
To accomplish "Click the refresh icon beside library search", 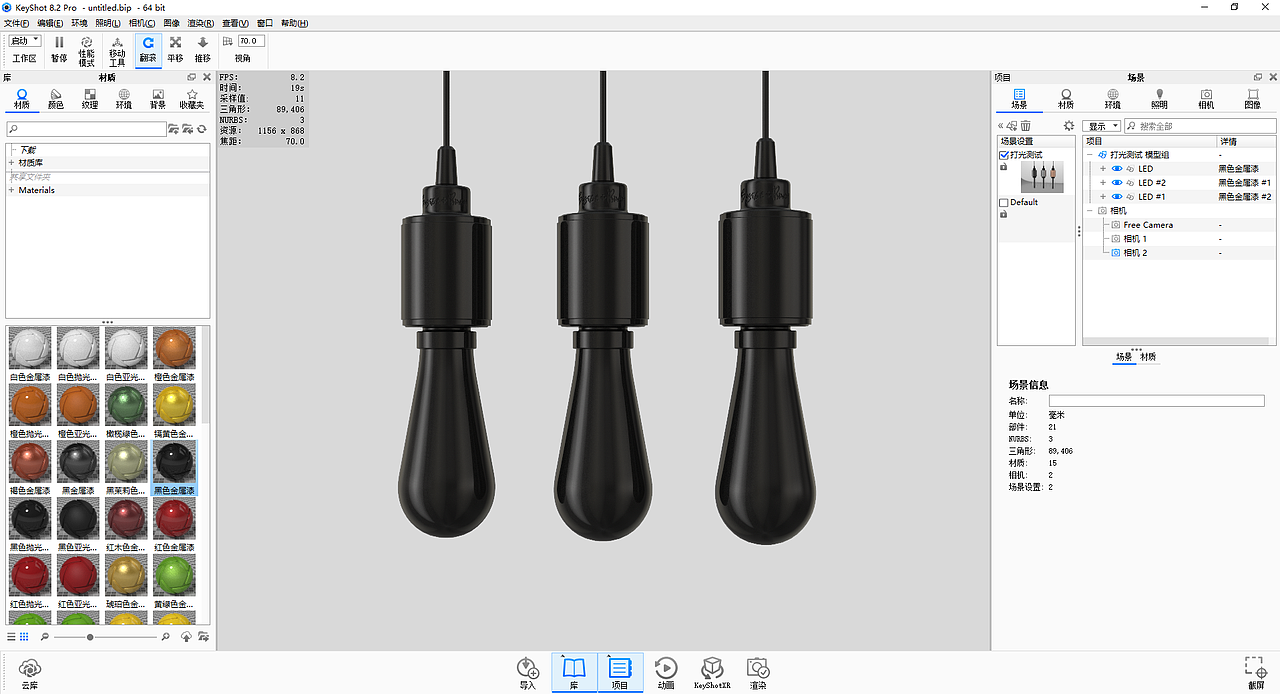I will pyautogui.click(x=202, y=129).
